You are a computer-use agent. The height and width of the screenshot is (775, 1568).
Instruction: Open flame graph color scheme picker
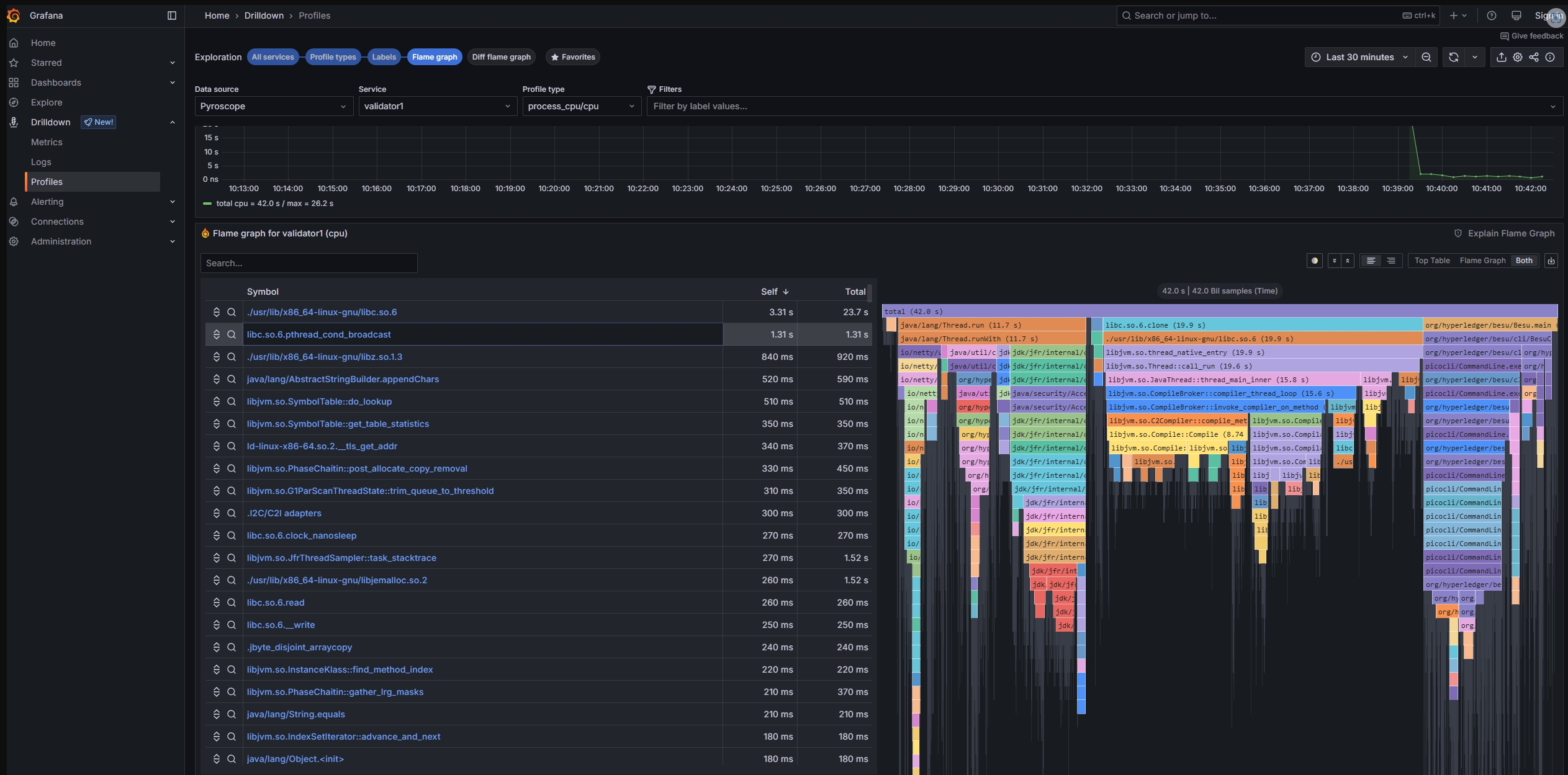(x=1315, y=261)
